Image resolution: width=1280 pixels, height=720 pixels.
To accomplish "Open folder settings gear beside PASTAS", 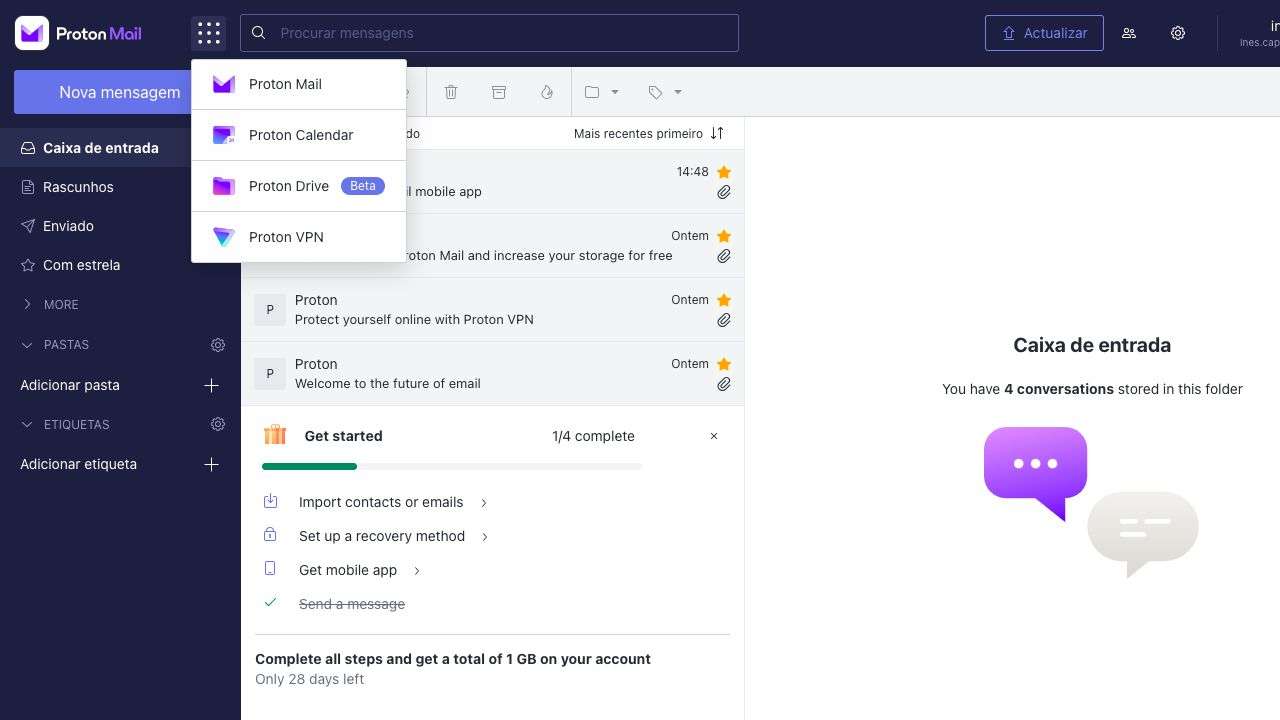I will pyautogui.click(x=218, y=345).
